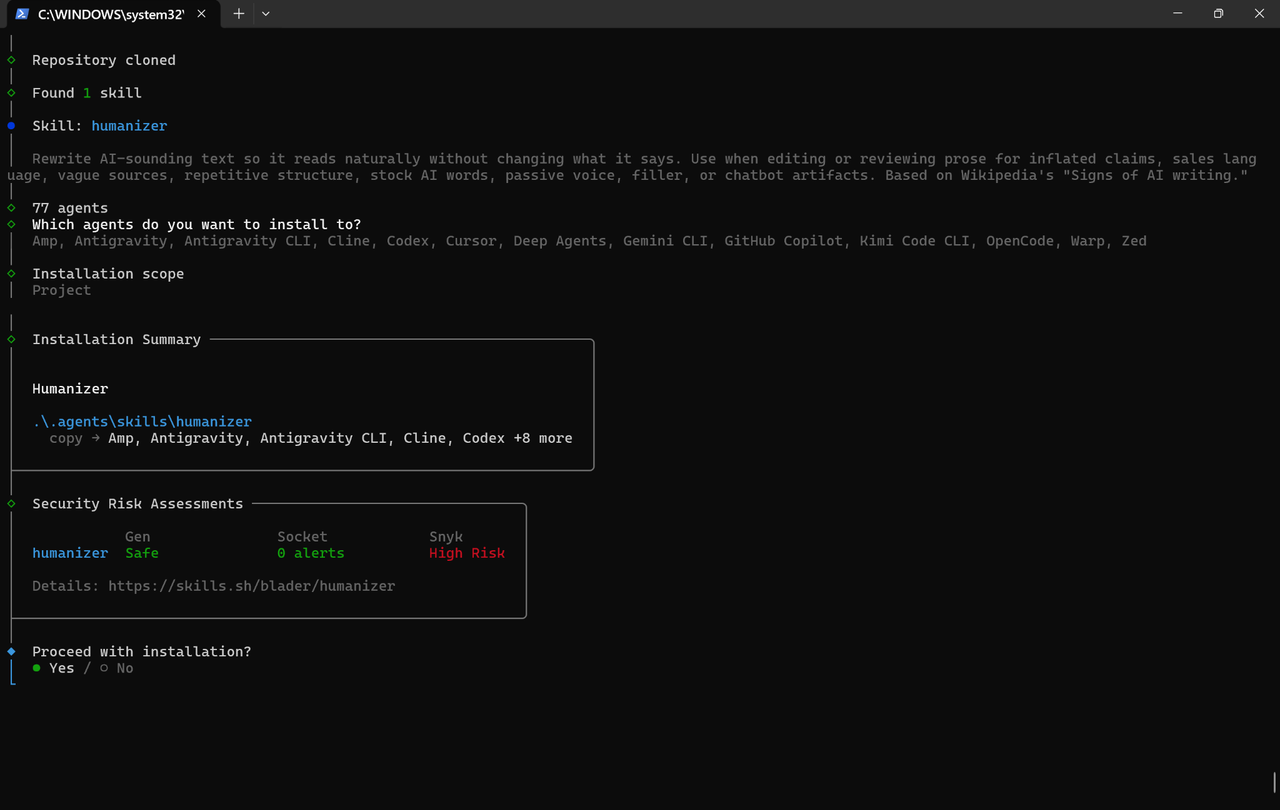Select the No radio option
Image resolution: width=1280 pixels, height=810 pixels.
point(116,668)
